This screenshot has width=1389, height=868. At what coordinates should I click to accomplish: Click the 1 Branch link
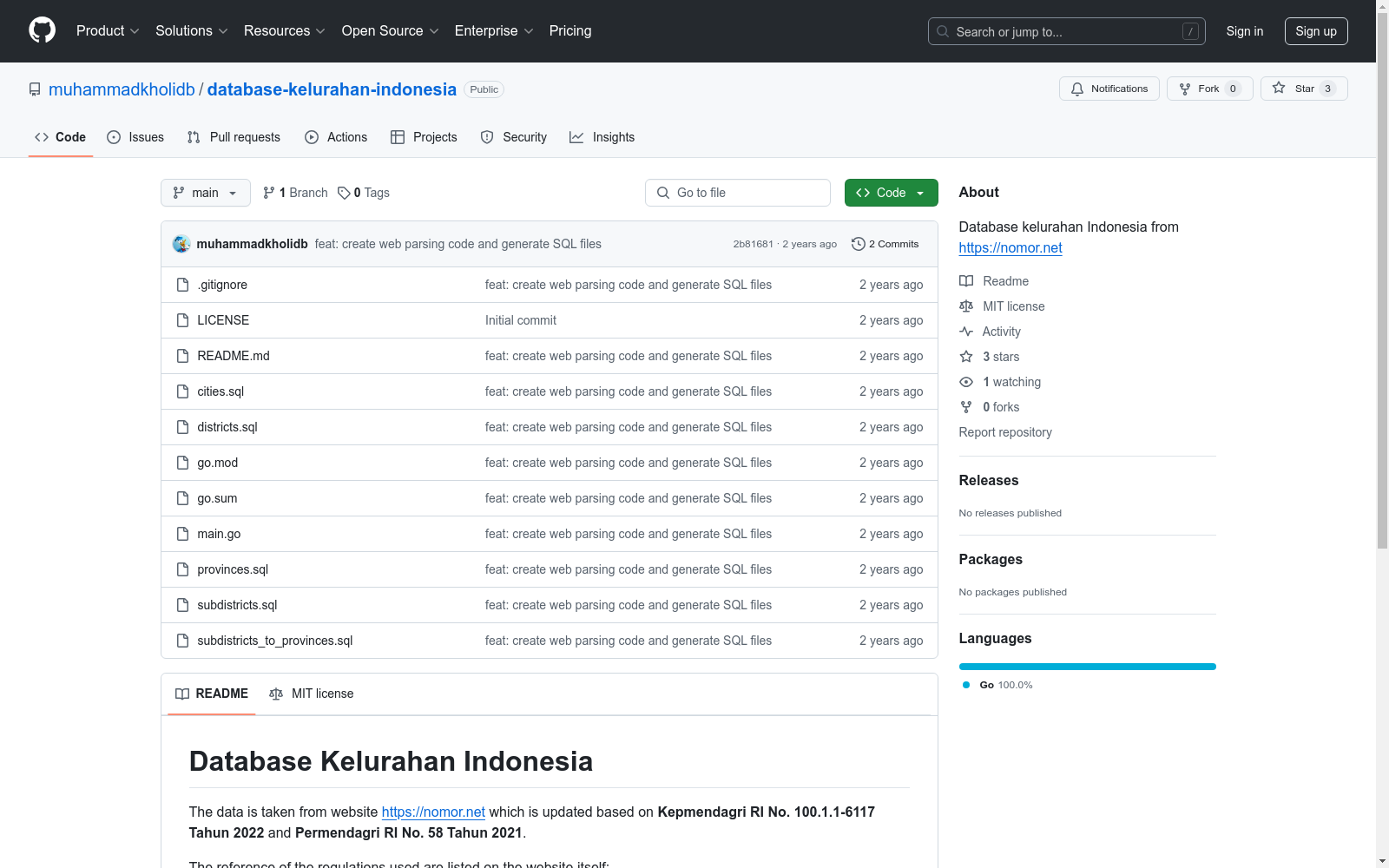[x=295, y=193]
